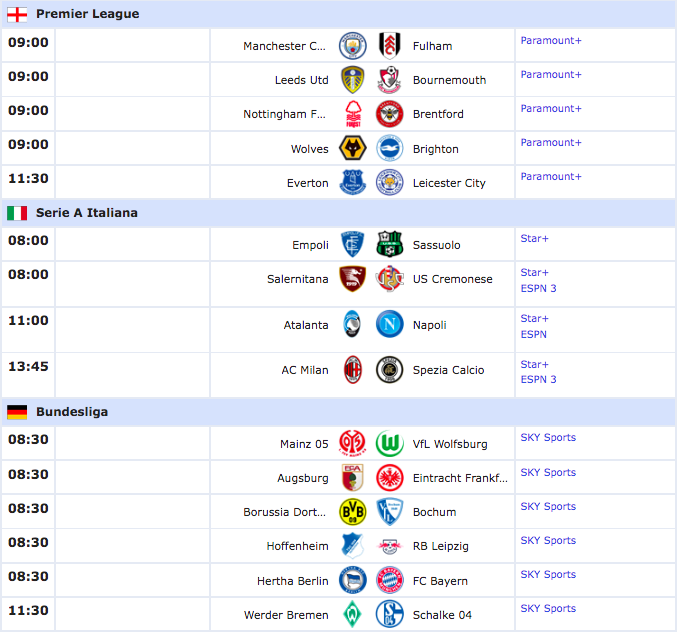Open ESPN link for Atalanta vs Napoli
The height and width of the screenshot is (632, 677).
[x=533, y=335]
